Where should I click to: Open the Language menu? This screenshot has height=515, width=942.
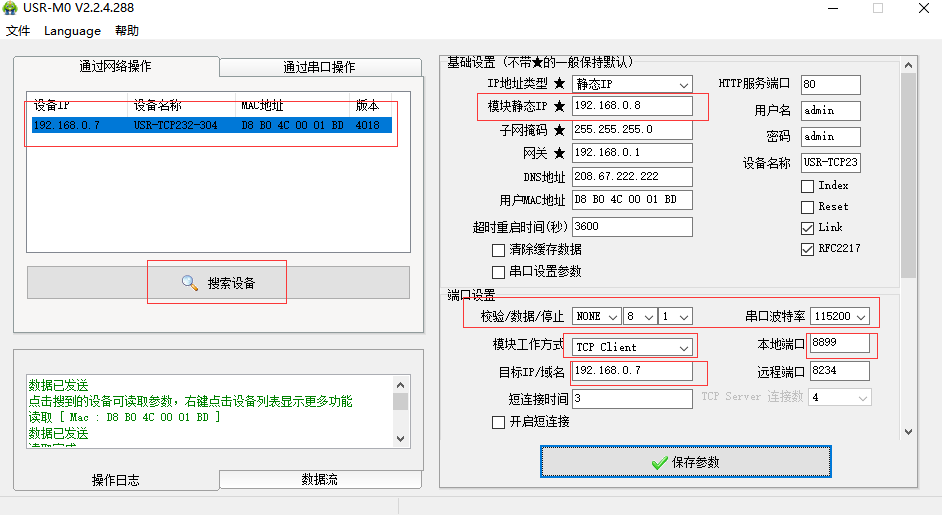point(72,31)
